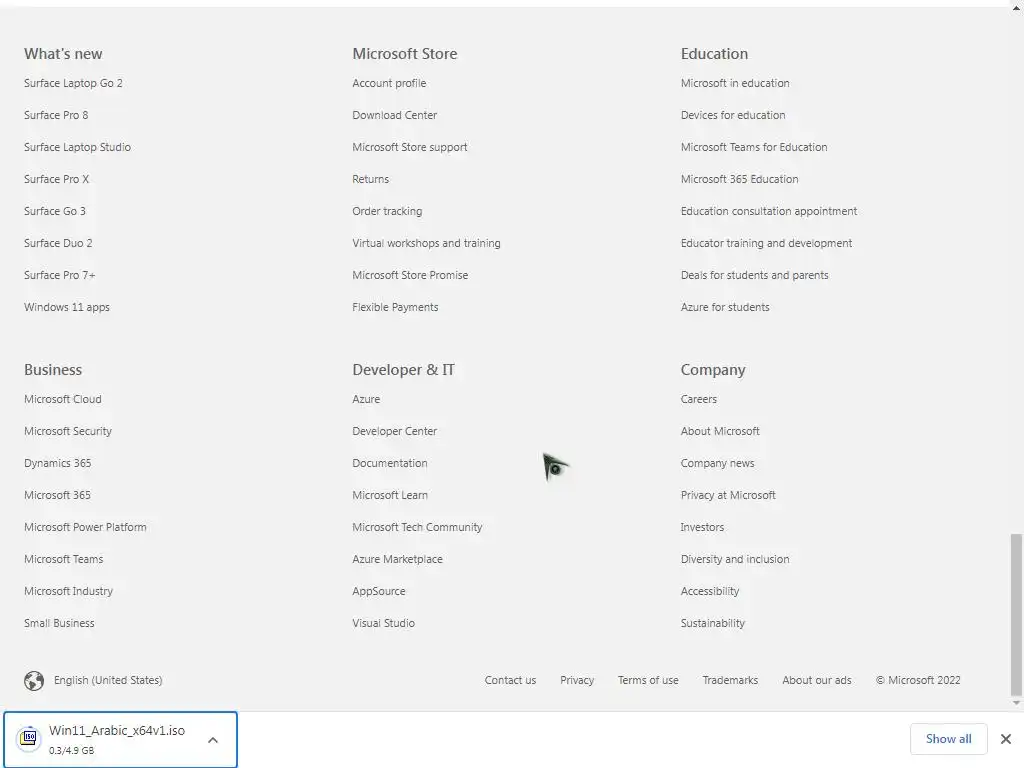Click the scrollbar up arrow
Image resolution: width=1024 pixels, height=768 pixels.
click(x=1016, y=7)
